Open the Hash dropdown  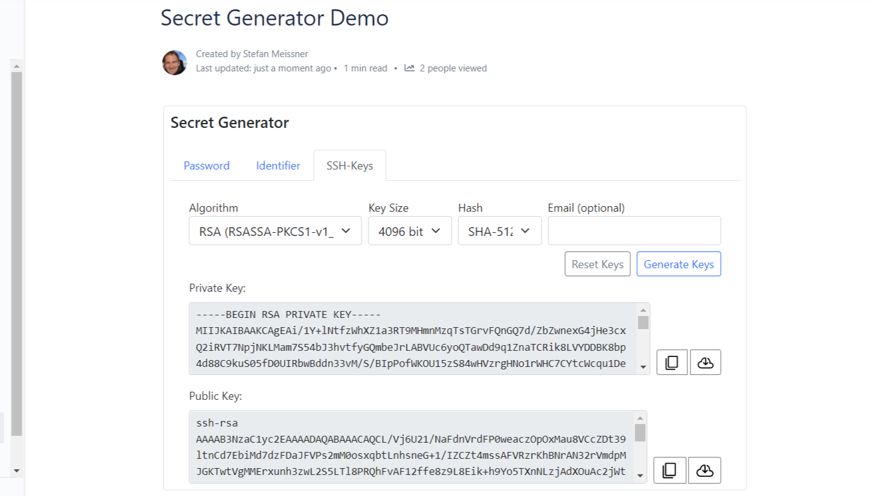499,231
